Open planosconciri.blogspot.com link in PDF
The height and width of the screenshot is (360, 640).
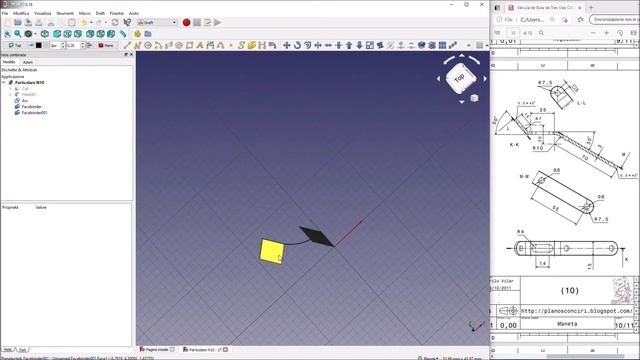coord(576,311)
